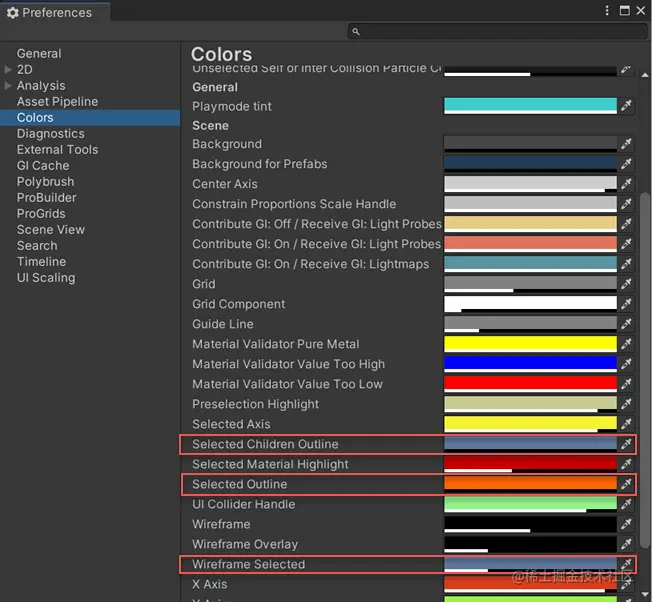This screenshot has width=652, height=602.
Task: Select the Scene View preferences section
Action: coord(51,229)
